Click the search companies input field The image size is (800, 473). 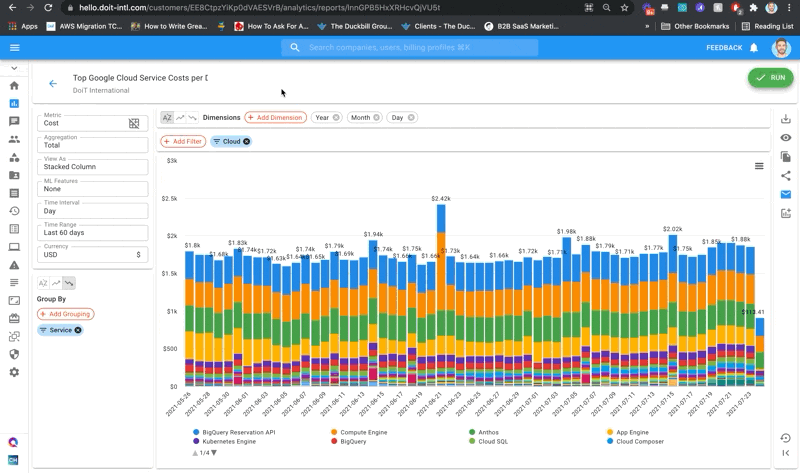420,47
